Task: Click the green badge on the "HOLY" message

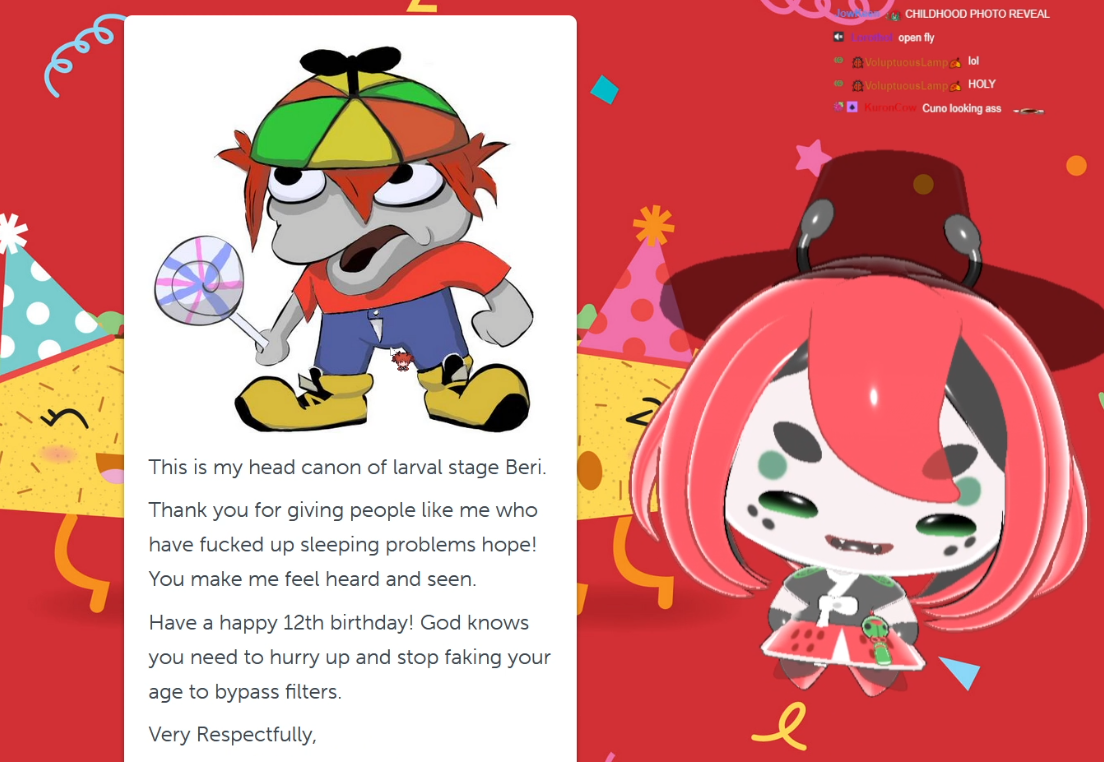Action: pyautogui.click(x=839, y=83)
